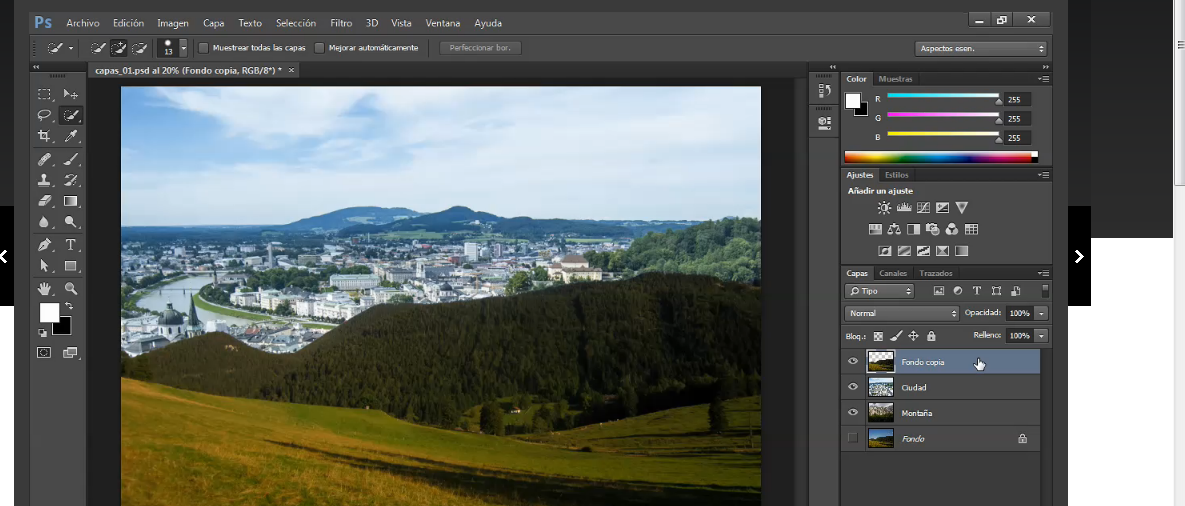
Task: Open the Aspectos esen. workspace dropdown
Action: point(980,48)
